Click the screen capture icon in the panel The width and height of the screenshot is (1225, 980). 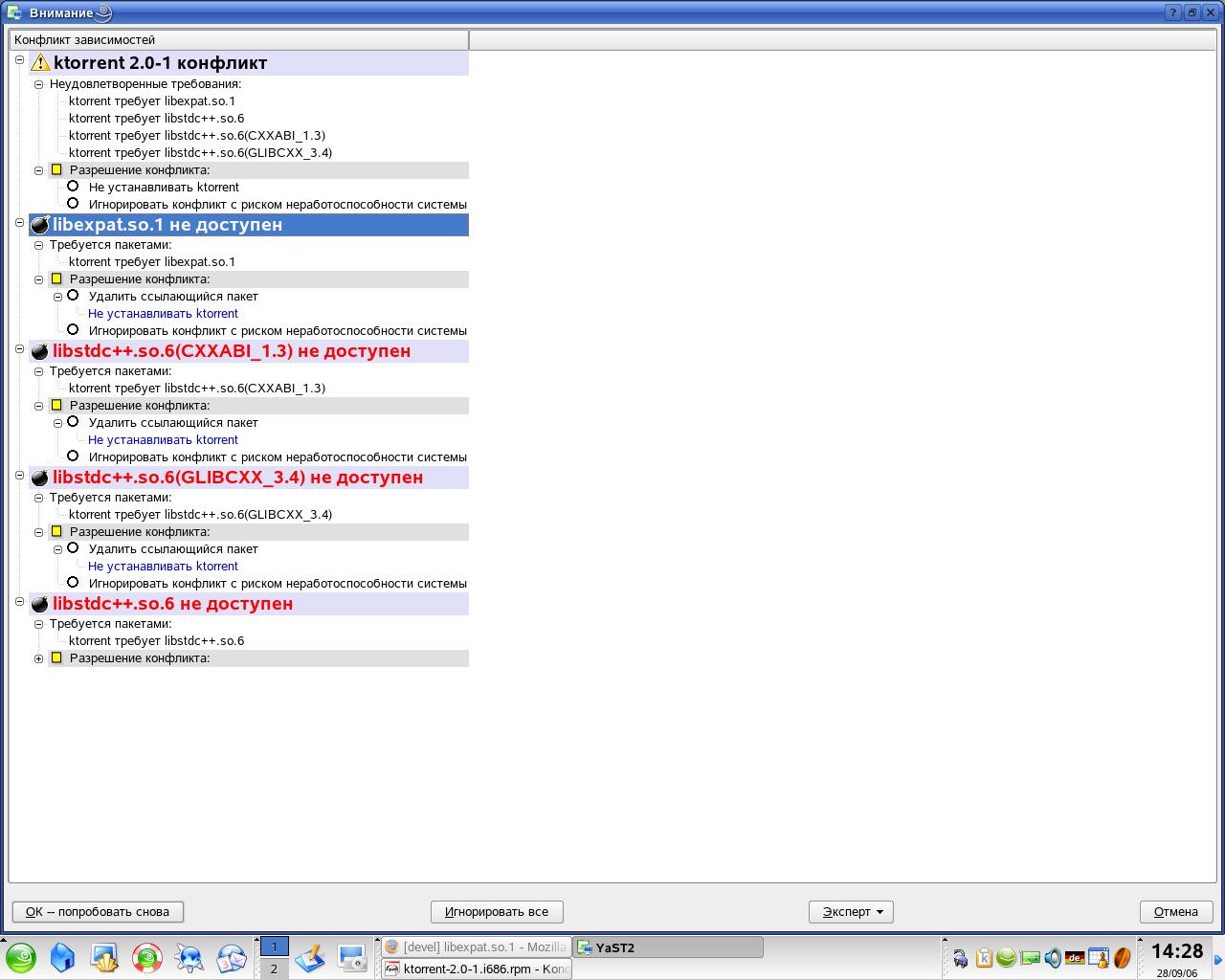(352, 958)
